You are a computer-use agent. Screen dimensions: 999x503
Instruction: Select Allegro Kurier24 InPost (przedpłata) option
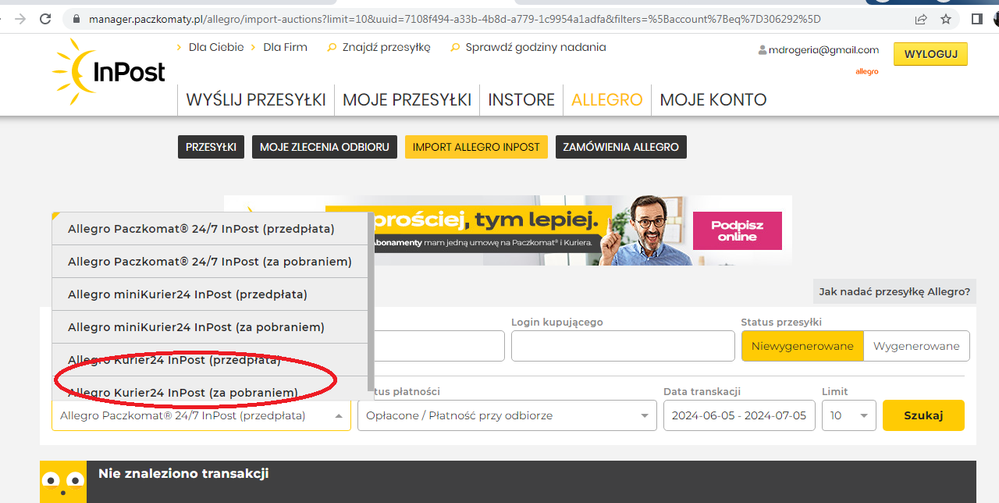coord(210,360)
